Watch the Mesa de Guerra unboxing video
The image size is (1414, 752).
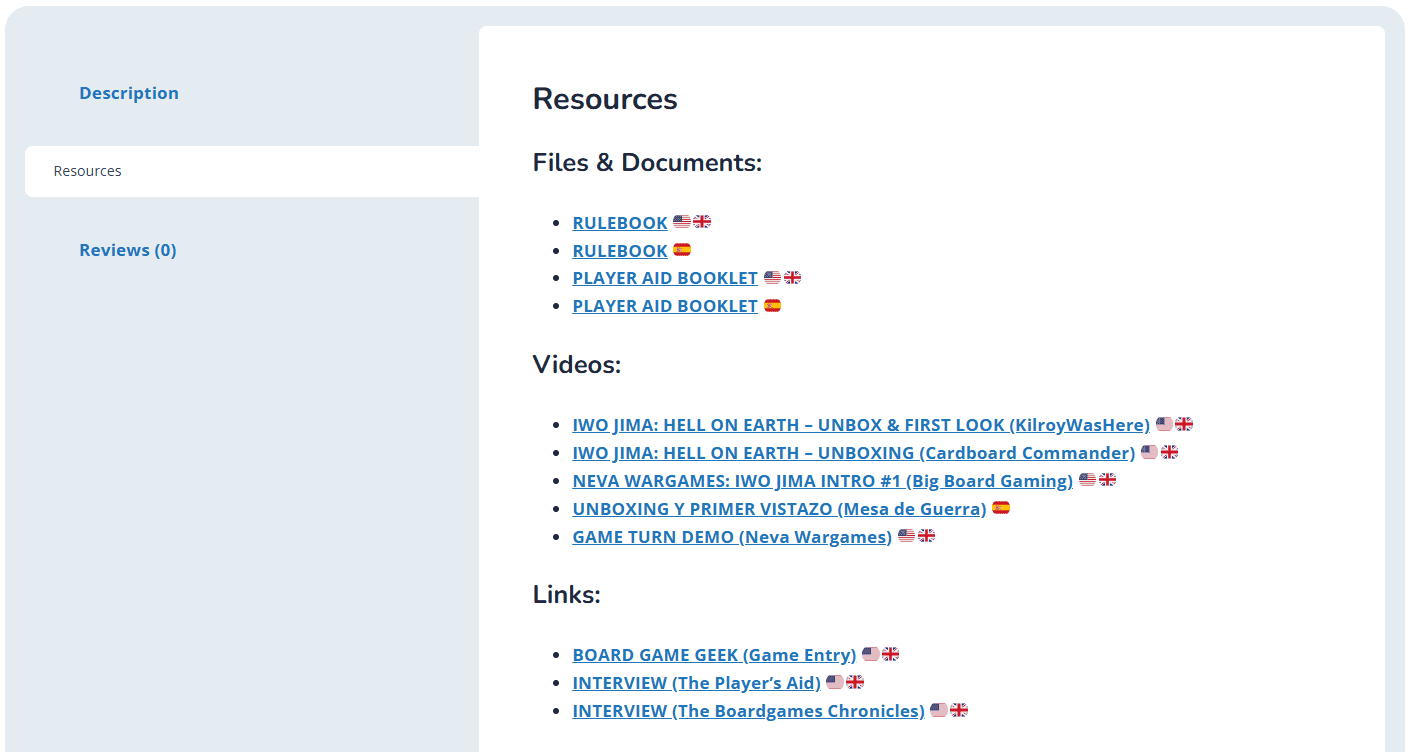click(x=779, y=509)
